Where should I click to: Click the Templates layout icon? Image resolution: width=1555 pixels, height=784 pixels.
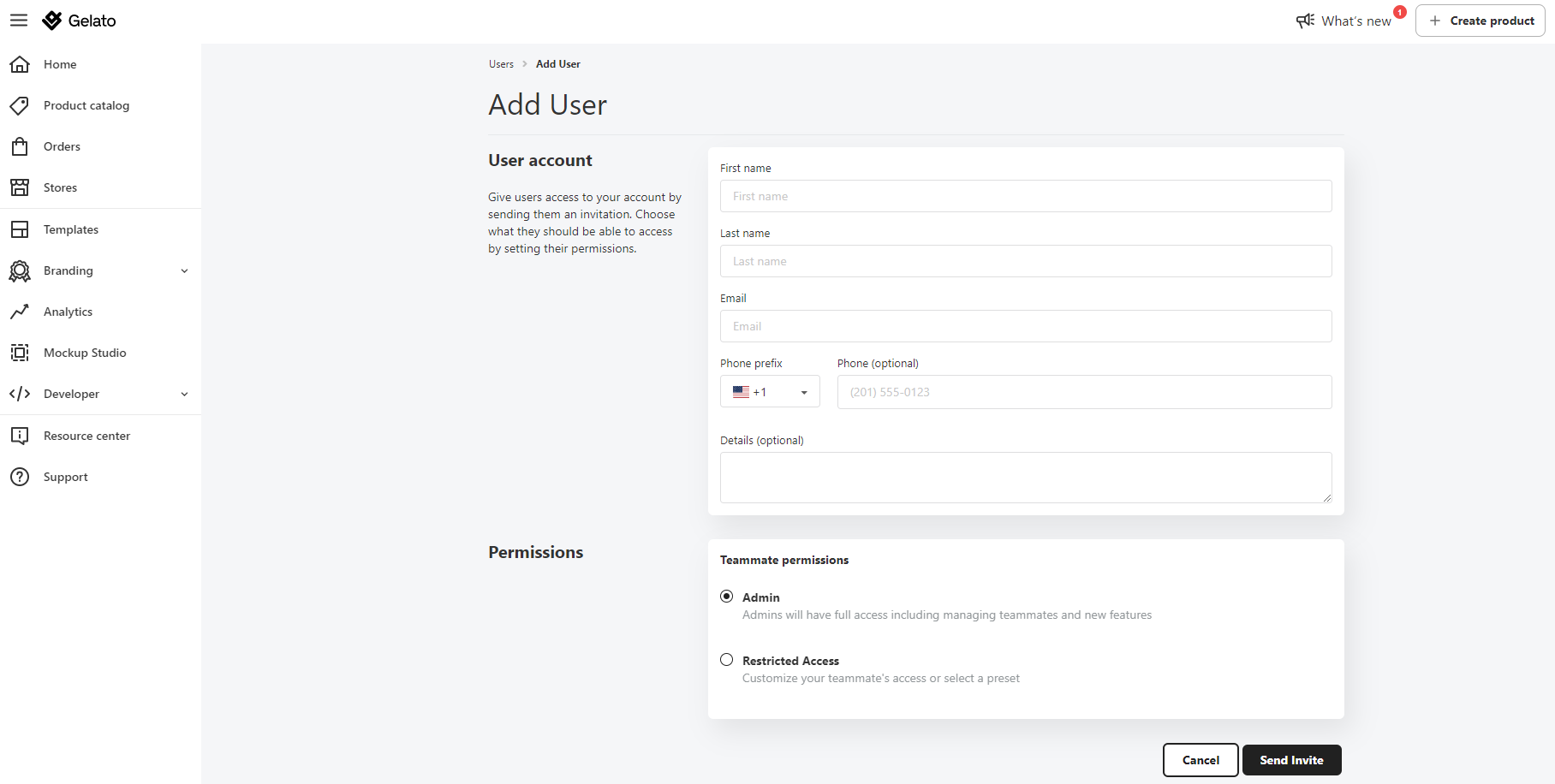pos(20,229)
